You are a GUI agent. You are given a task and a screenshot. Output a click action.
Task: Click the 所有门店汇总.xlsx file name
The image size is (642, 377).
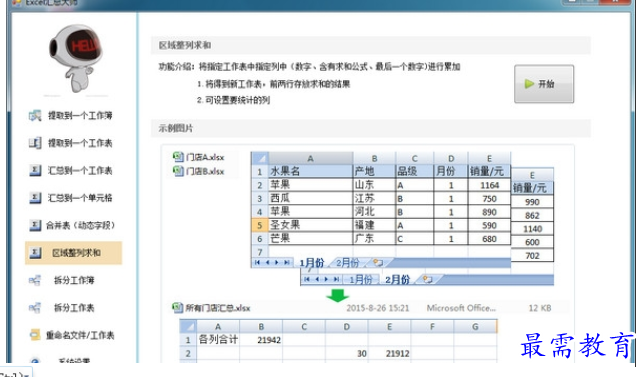click(x=217, y=308)
